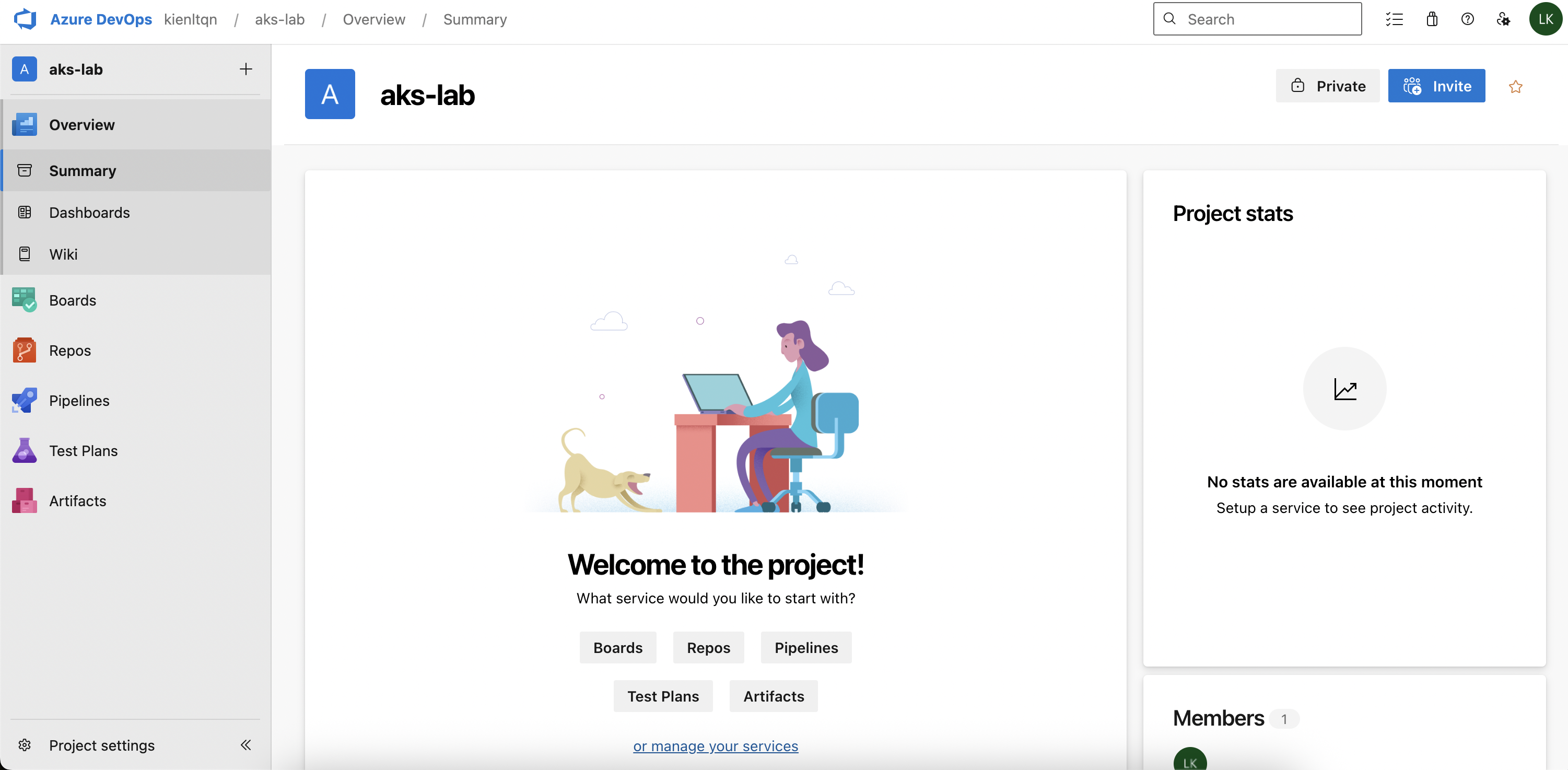Click the Artifacts icon in sidebar
This screenshot has width=1568, height=770.
point(25,501)
